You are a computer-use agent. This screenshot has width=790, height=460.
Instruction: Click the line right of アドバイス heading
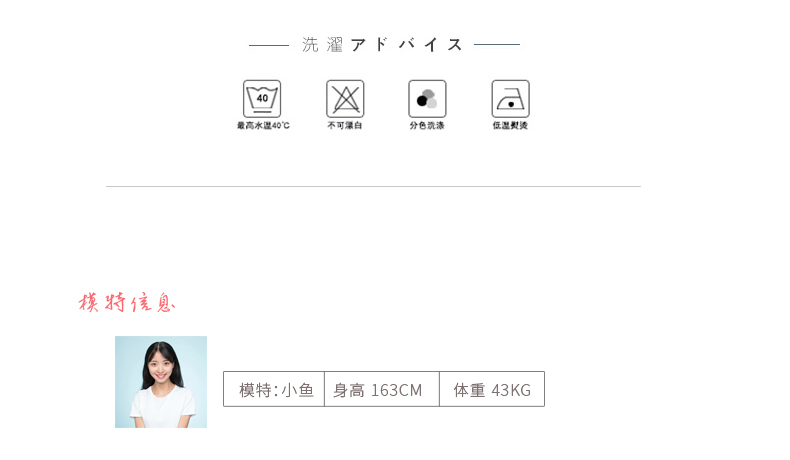click(x=497, y=45)
